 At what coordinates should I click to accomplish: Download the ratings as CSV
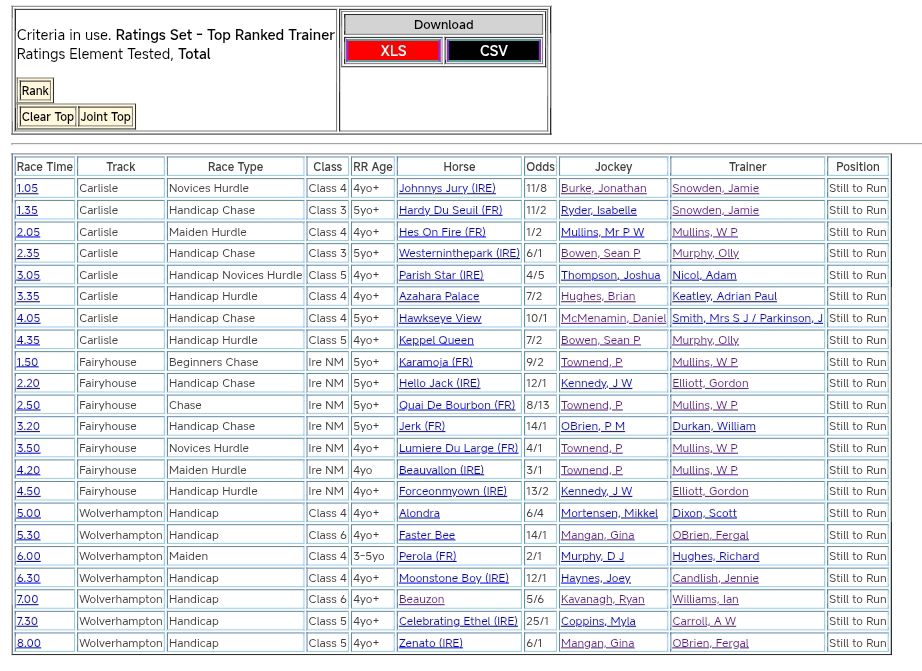(x=493, y=51)
